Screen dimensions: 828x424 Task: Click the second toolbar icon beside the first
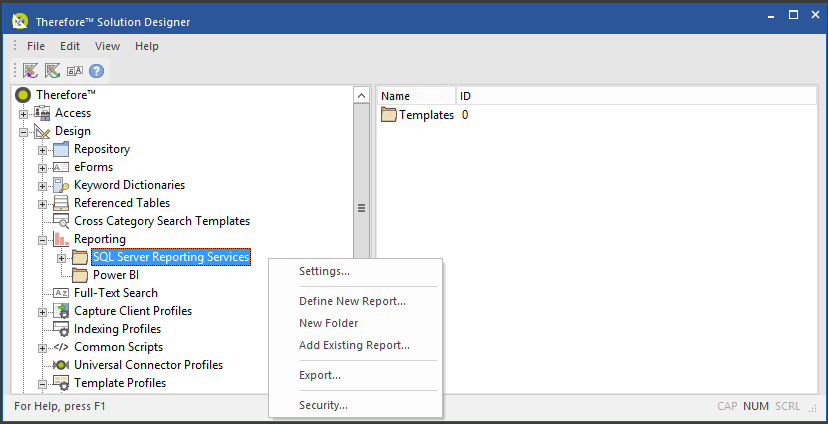tap(52, 71)
